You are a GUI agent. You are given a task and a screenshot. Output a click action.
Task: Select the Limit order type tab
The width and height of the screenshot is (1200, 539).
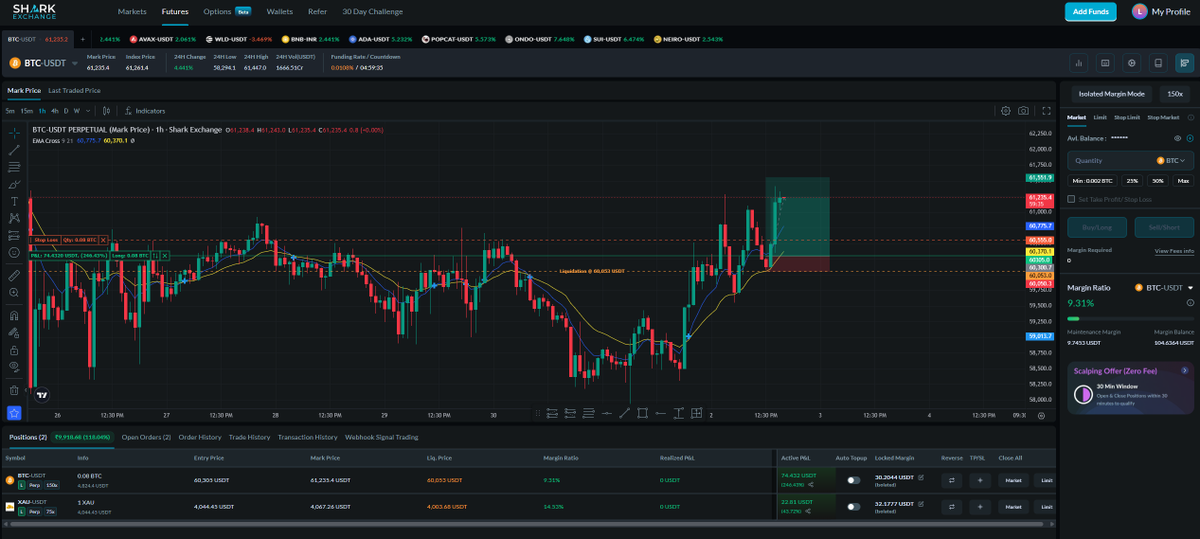coord(1100,117)
